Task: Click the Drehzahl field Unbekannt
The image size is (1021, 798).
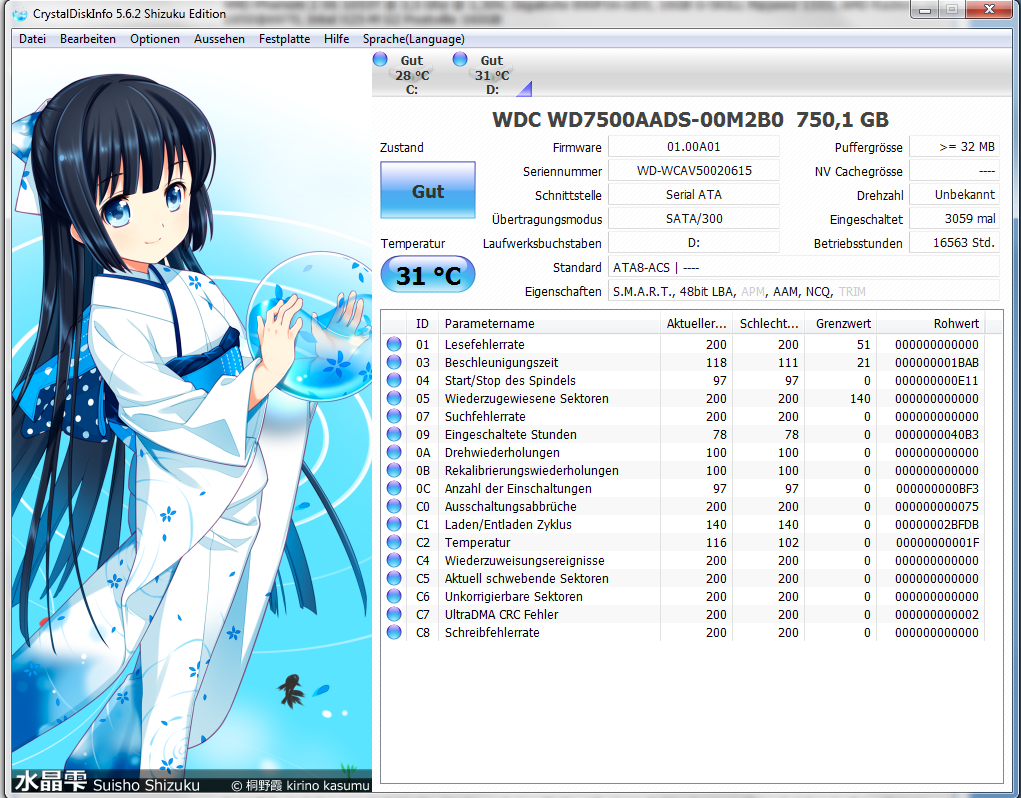Action: coord(954,195)
